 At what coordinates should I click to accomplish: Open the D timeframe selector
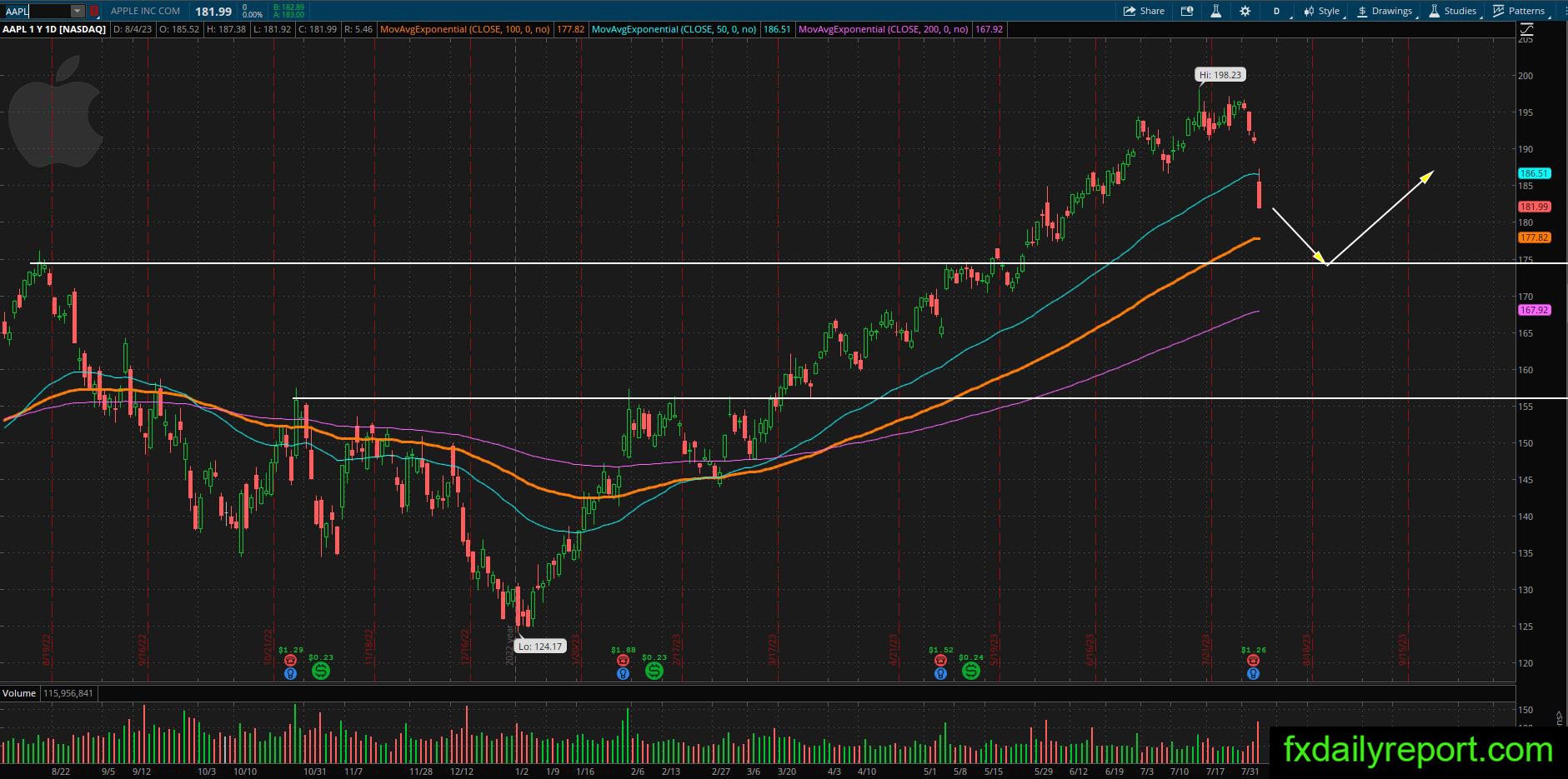tap(1276, 11)
